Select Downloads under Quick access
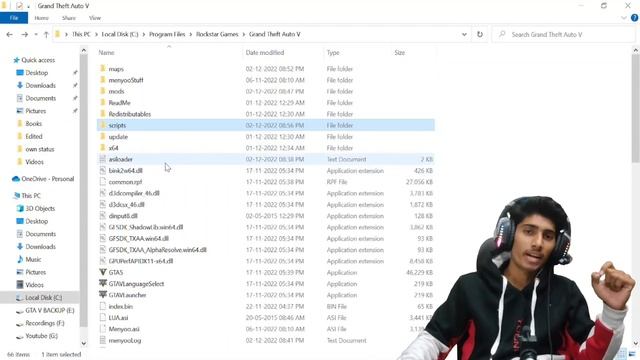 tap(40, 85)
